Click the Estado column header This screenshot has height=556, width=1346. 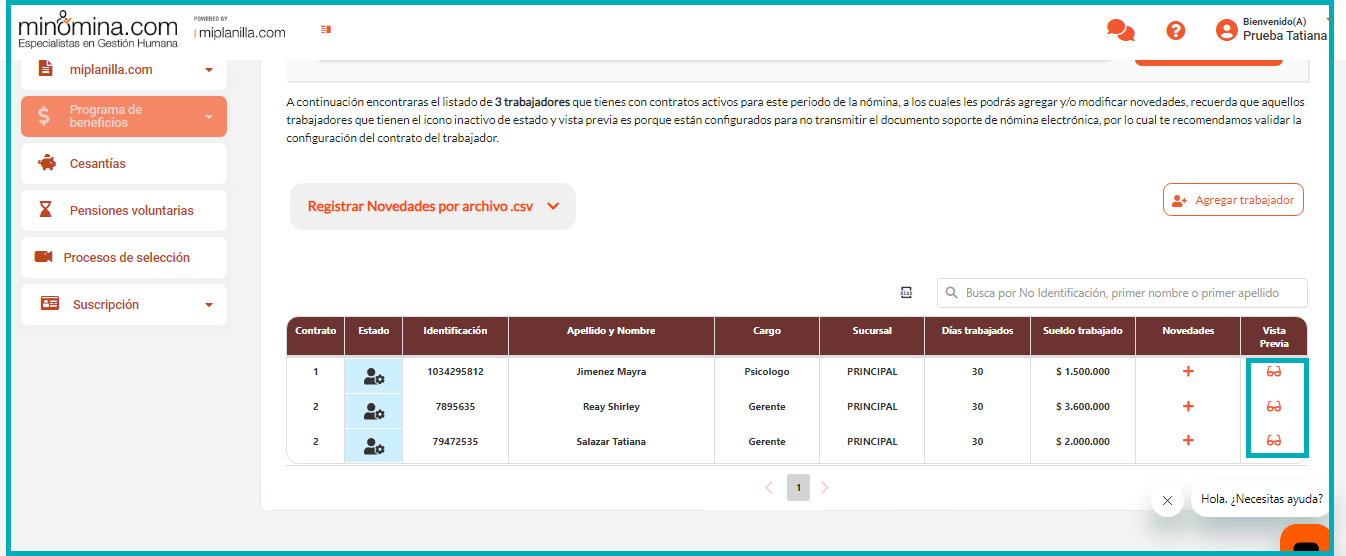coord(374,336)
